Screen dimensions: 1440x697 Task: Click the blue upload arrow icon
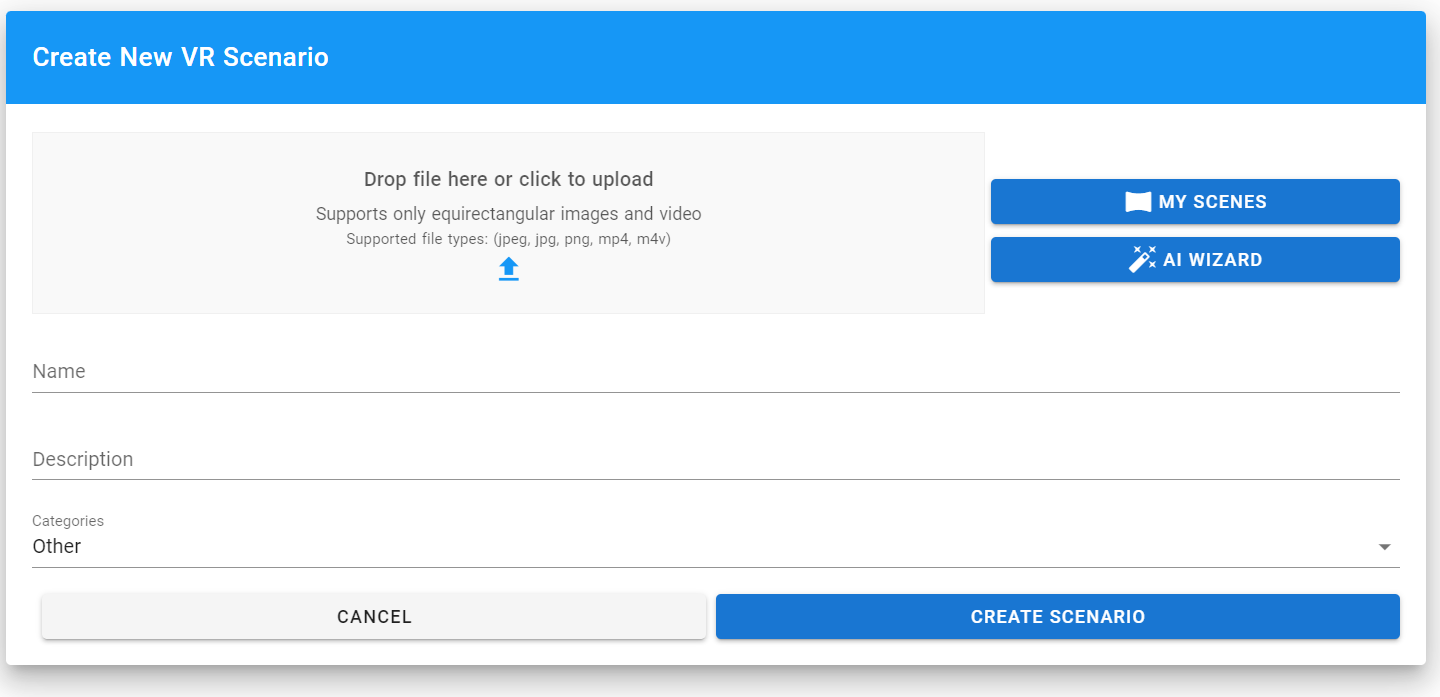[x=509, y=268]
